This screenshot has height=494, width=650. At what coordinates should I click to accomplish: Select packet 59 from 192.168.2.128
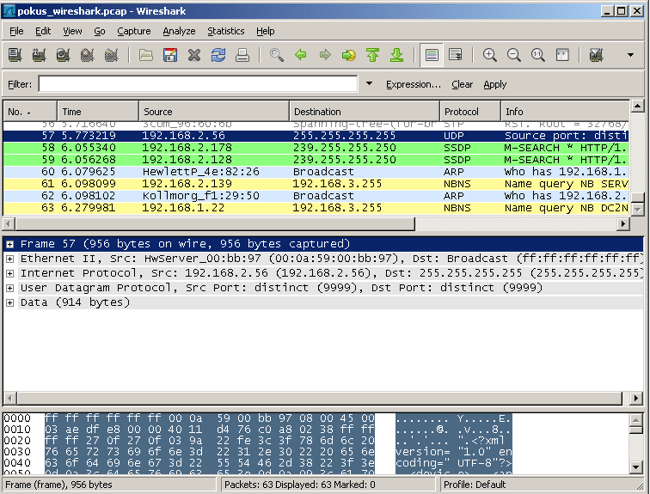click(316, 160)
